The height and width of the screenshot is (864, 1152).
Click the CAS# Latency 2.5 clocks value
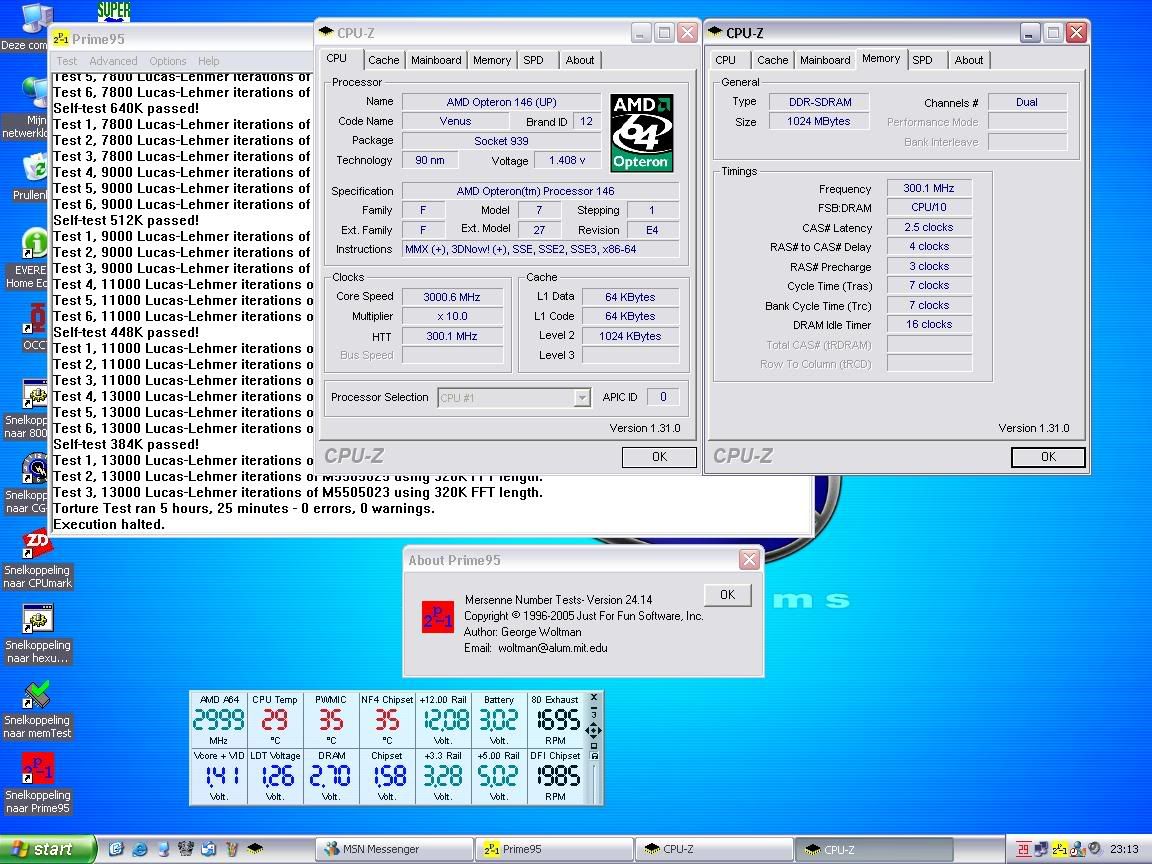click(929, 228)
